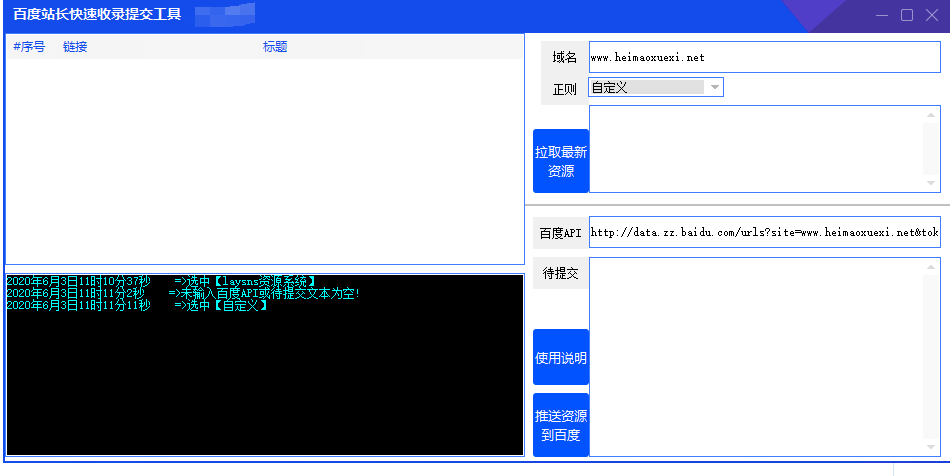Click the 百度API label
The height and width of the screenshot is (476, 950).
tap(560, 233)
